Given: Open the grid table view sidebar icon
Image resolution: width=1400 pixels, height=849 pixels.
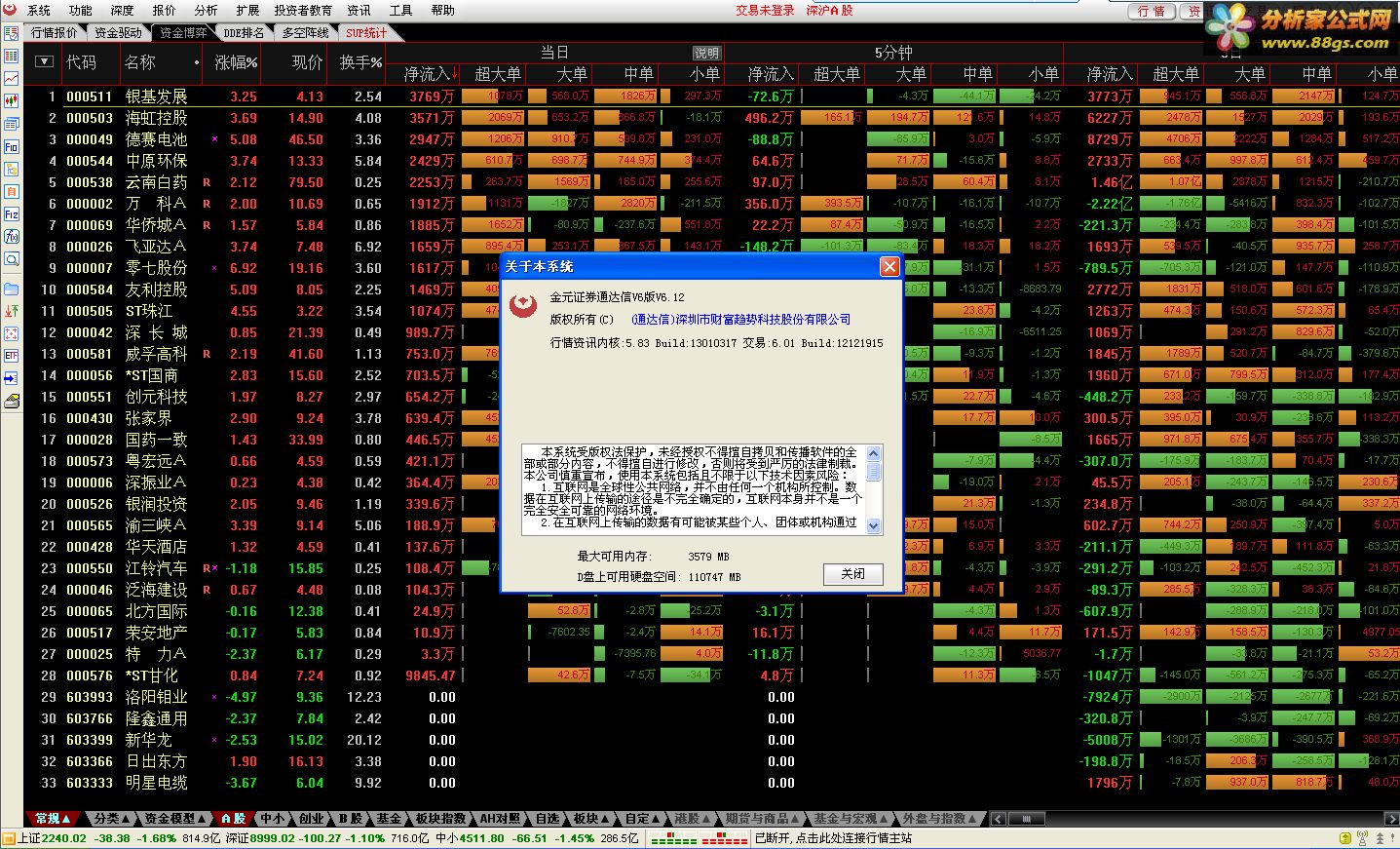Looking at the screenshot, I should [x=12, y=56].
